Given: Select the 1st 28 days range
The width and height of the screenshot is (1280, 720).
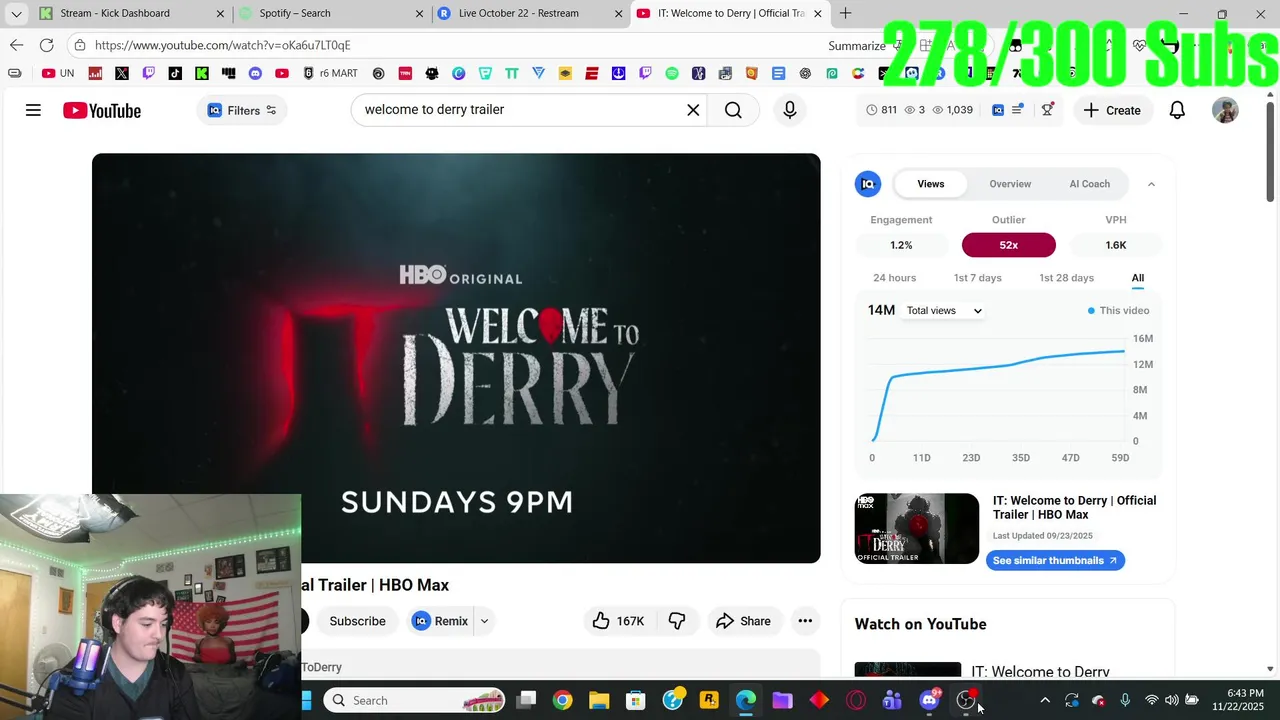Looking at the screenshot, I should pyautogui.click(x=1066, y=278).
